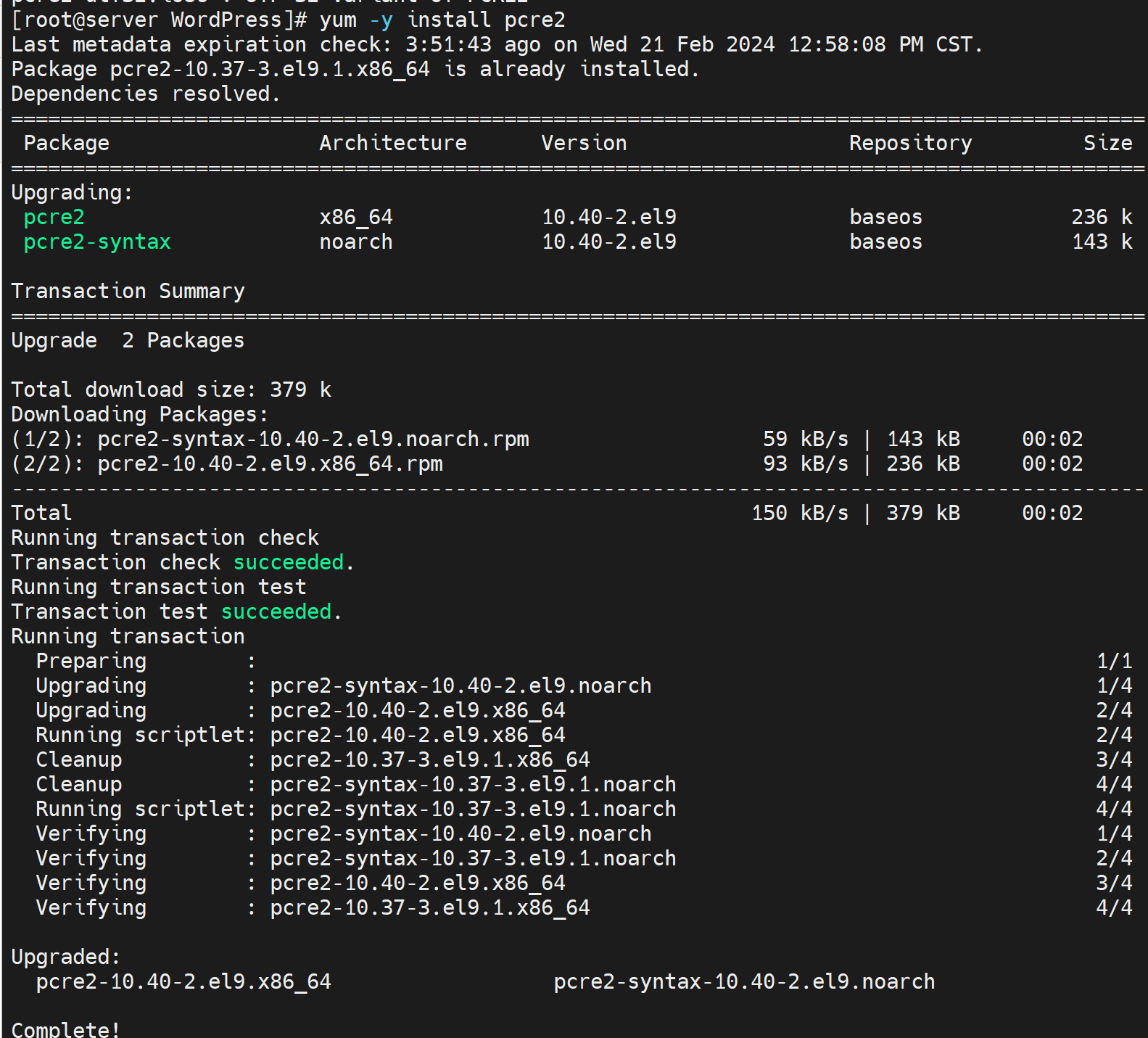Click the 'Dependencies resolved.' line
The width and height of the screenshot is (1148, 1038).
coord(145,94)
